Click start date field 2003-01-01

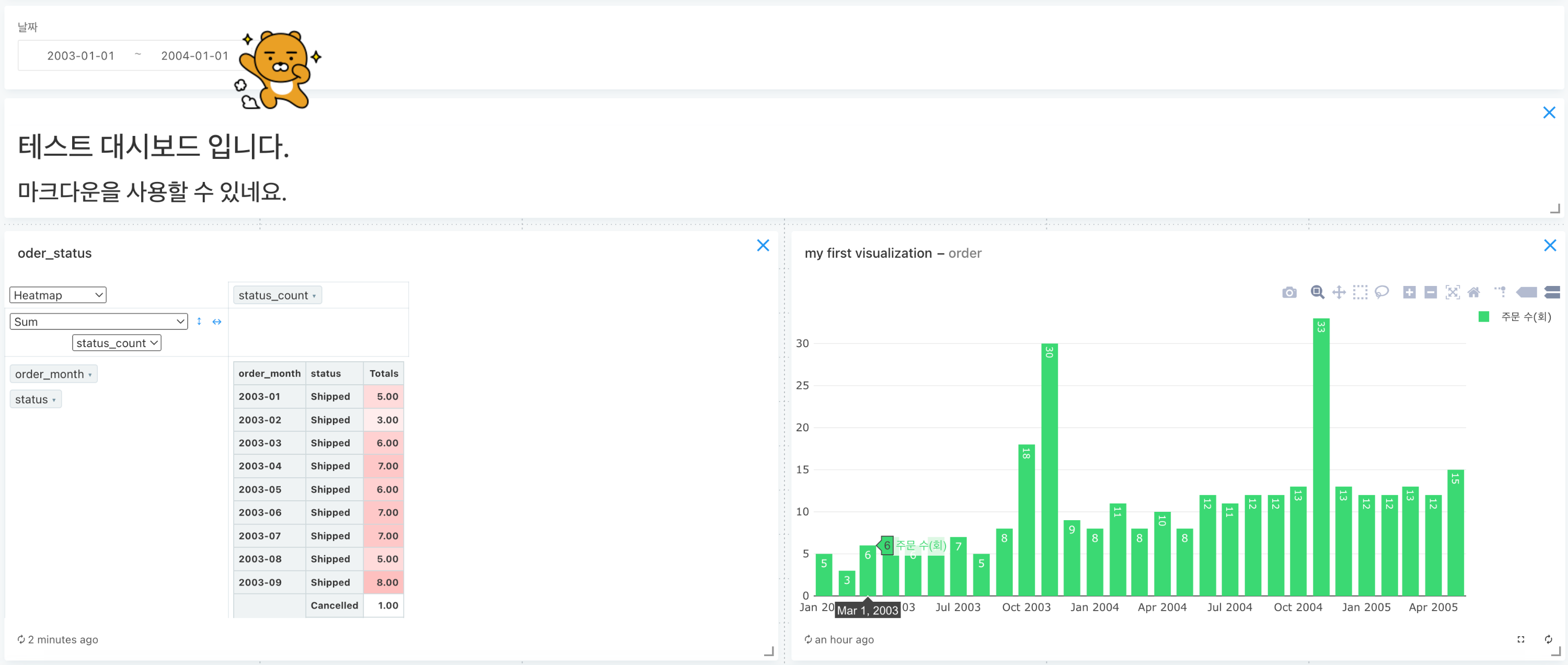[x=81, y=56]
